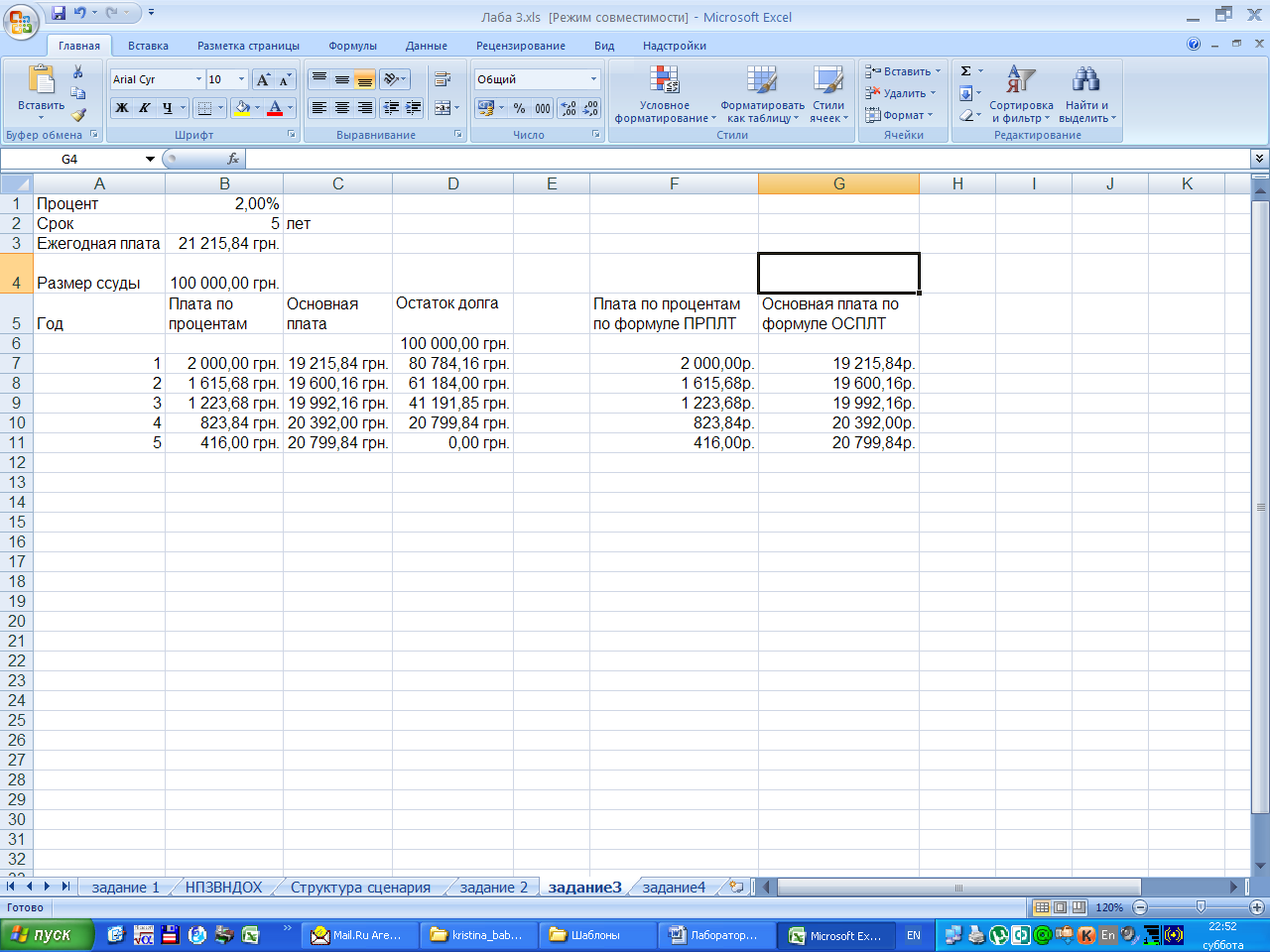Open Найти и выделить binoculars menu

click(1086, 95)
